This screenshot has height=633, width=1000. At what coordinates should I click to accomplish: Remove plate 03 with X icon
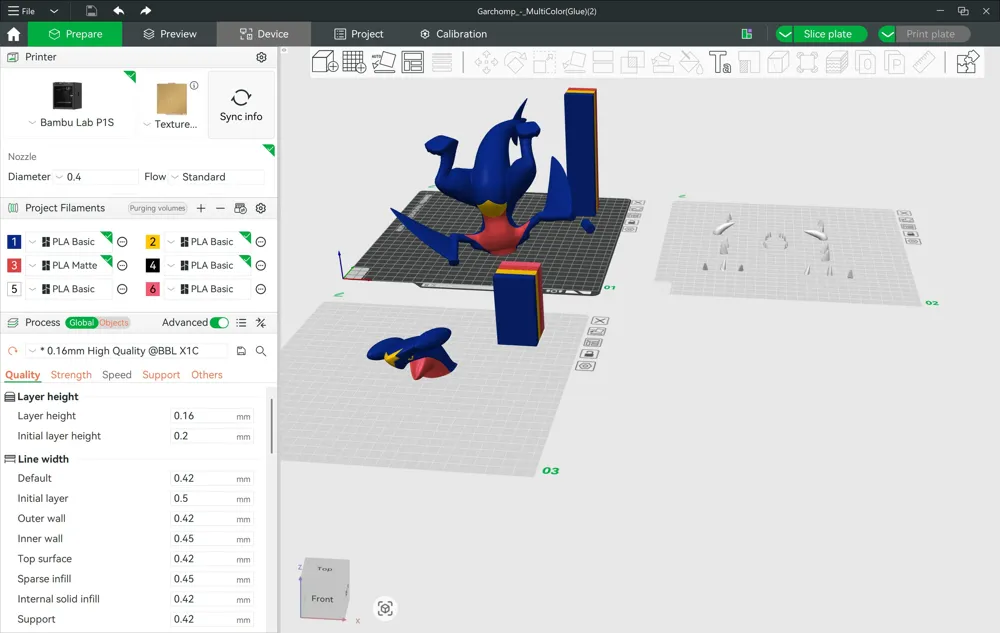click(599, 321)
